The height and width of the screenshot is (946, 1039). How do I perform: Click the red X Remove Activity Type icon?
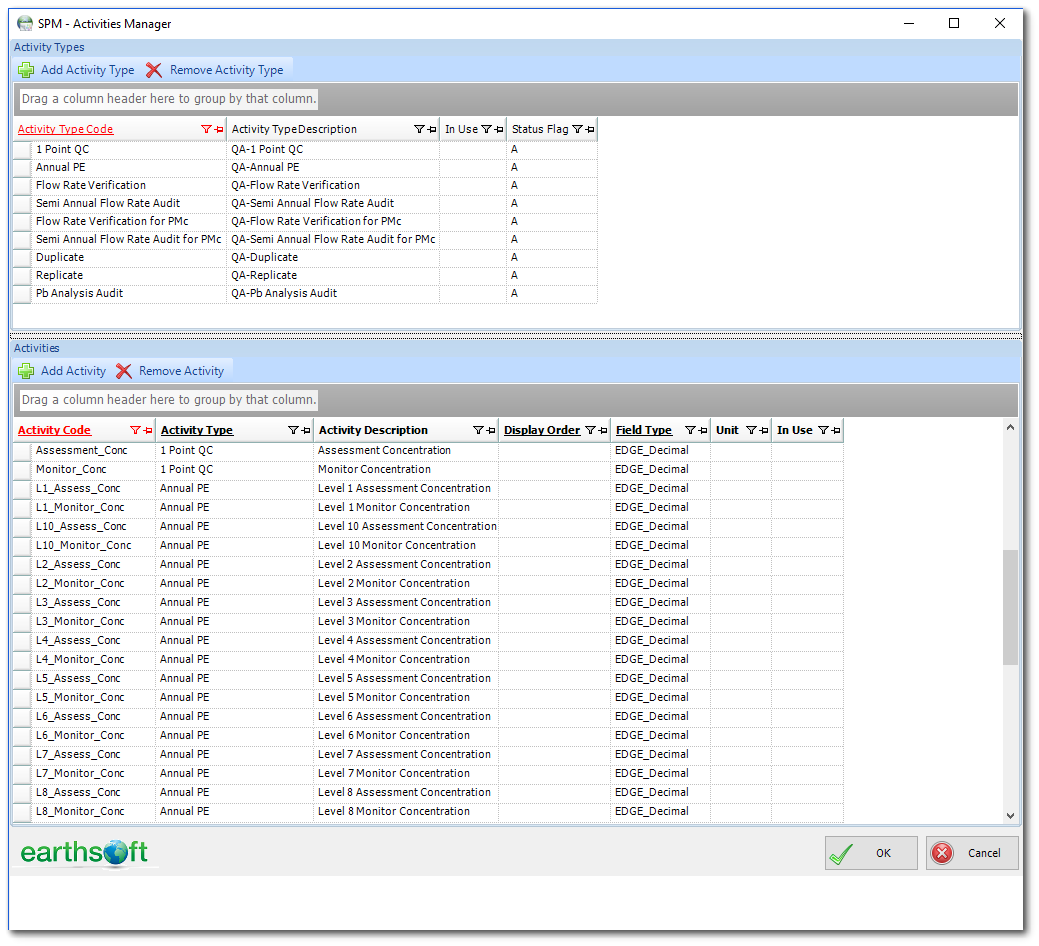[x=154, y=70]
